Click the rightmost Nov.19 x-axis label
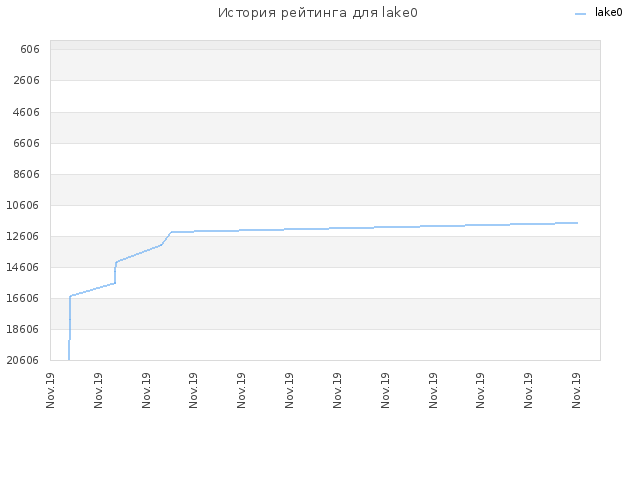This screenshot has width=640, height=480. pos(576,390)
